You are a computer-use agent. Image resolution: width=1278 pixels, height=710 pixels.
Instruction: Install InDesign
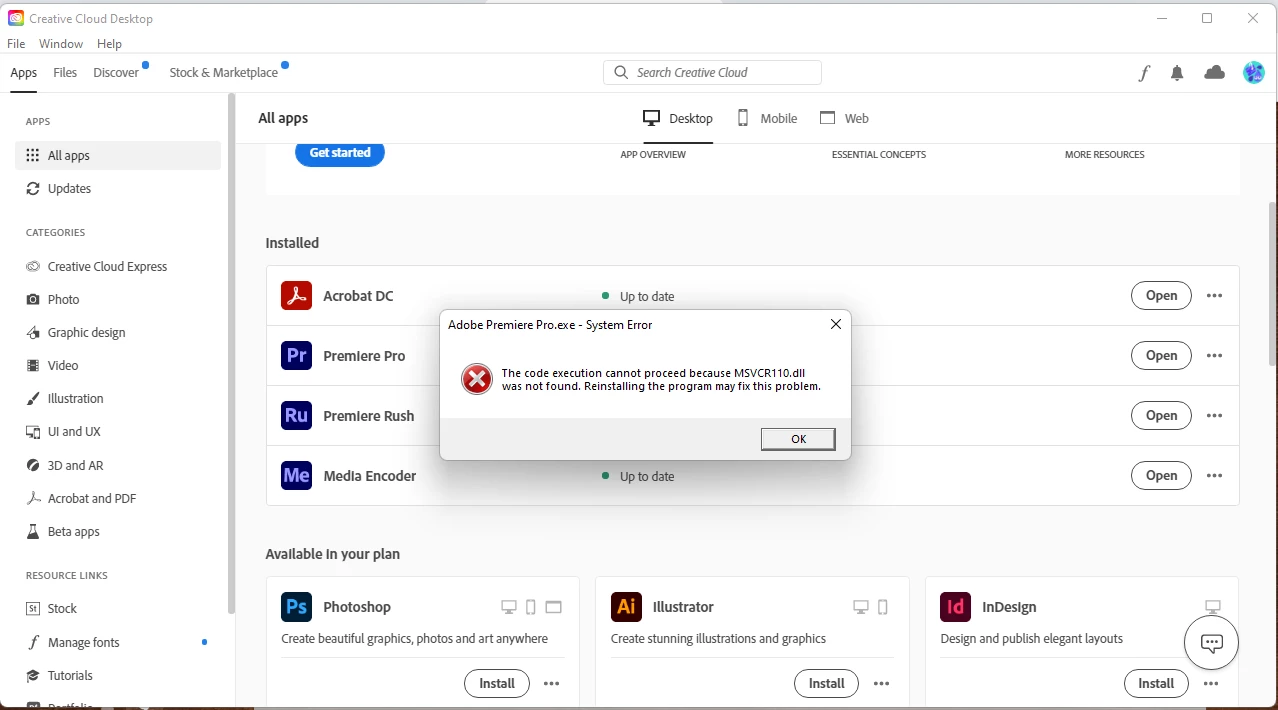[1156, 684]
